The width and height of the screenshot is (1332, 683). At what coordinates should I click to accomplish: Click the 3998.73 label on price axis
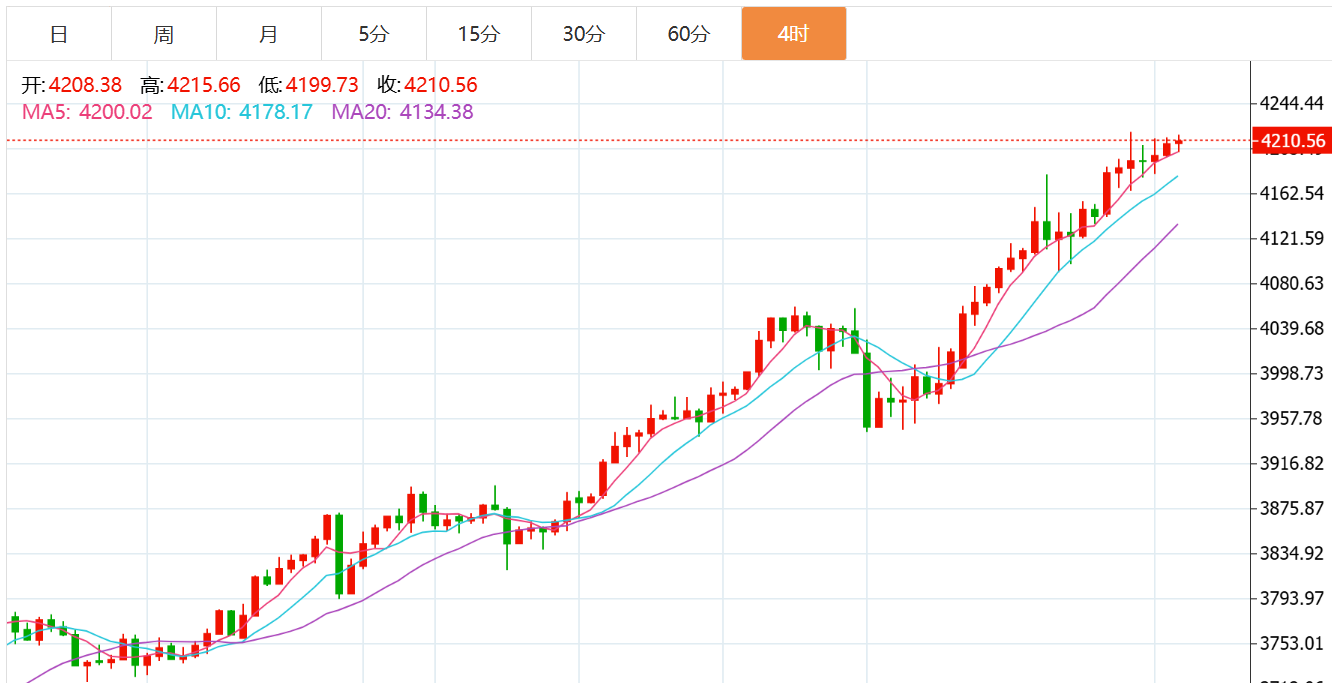[x=1293, y=373]
